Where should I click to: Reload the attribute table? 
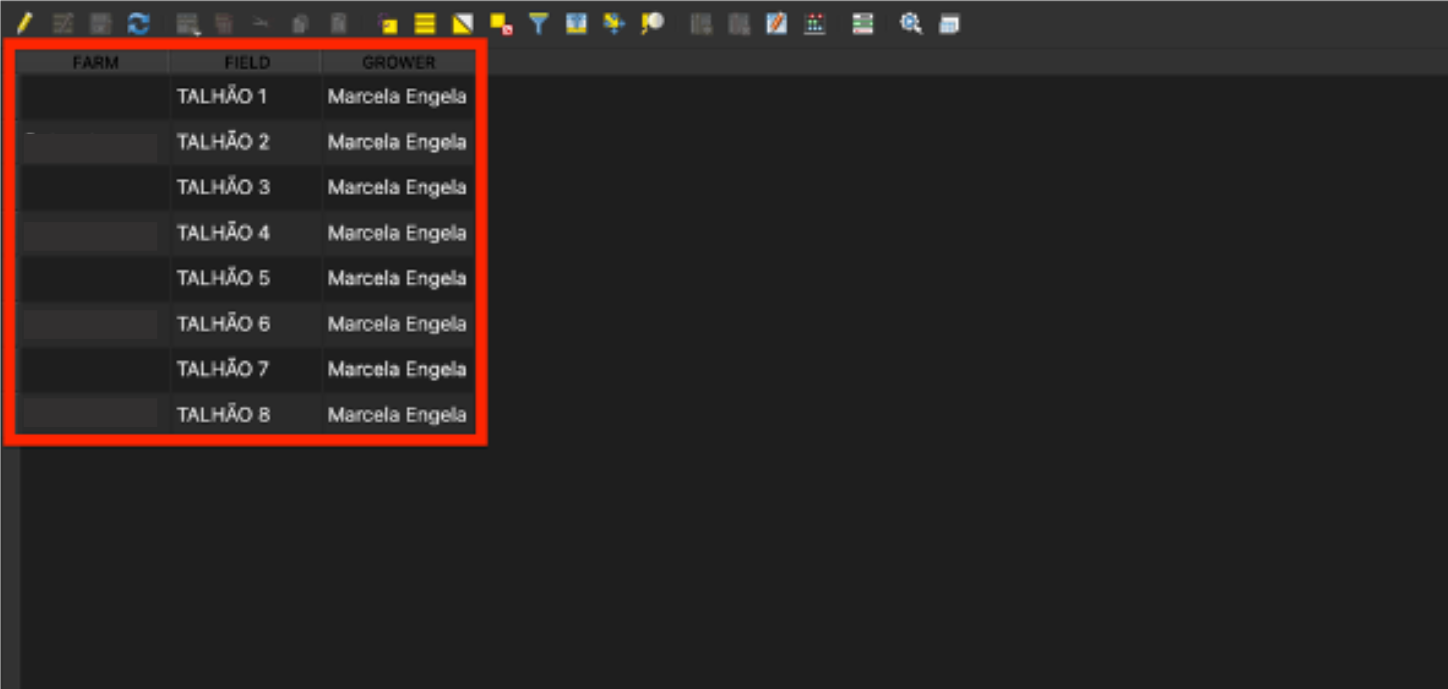click(138, 23)
